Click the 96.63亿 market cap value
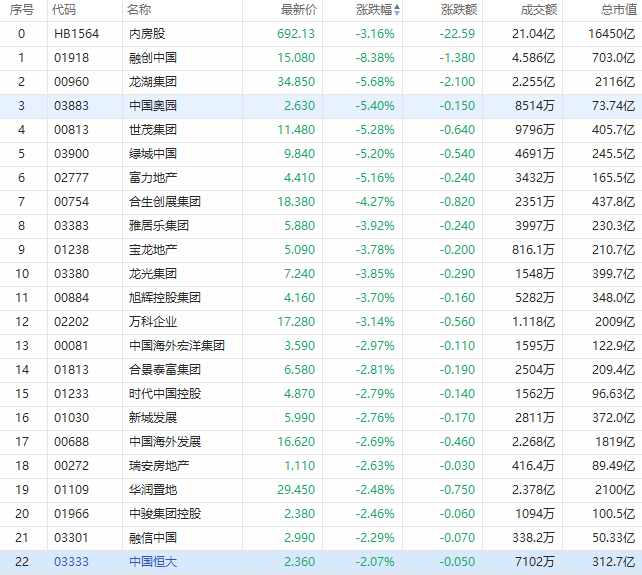The height and width of the screenshot is (575, 642). 613,394
